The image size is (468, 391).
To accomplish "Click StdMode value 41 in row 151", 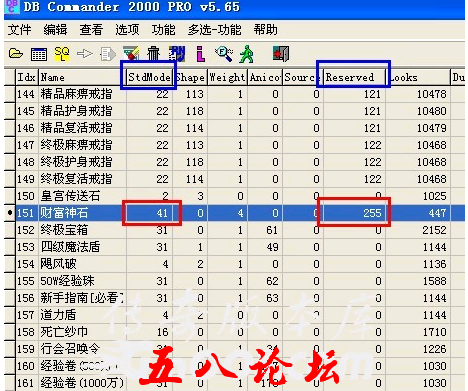I will coord(149,213).
